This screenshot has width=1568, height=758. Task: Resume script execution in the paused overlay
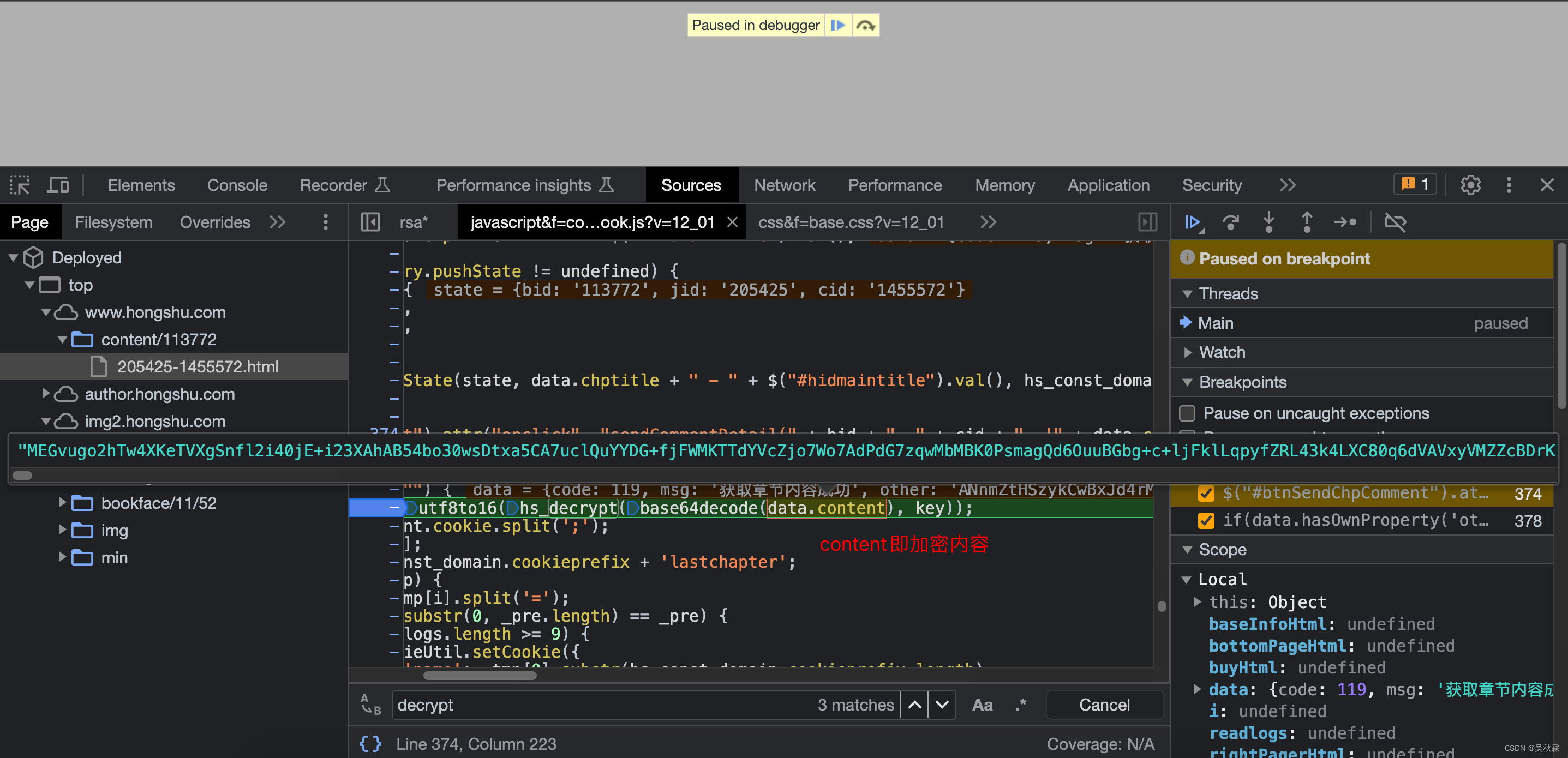point(838,25)
